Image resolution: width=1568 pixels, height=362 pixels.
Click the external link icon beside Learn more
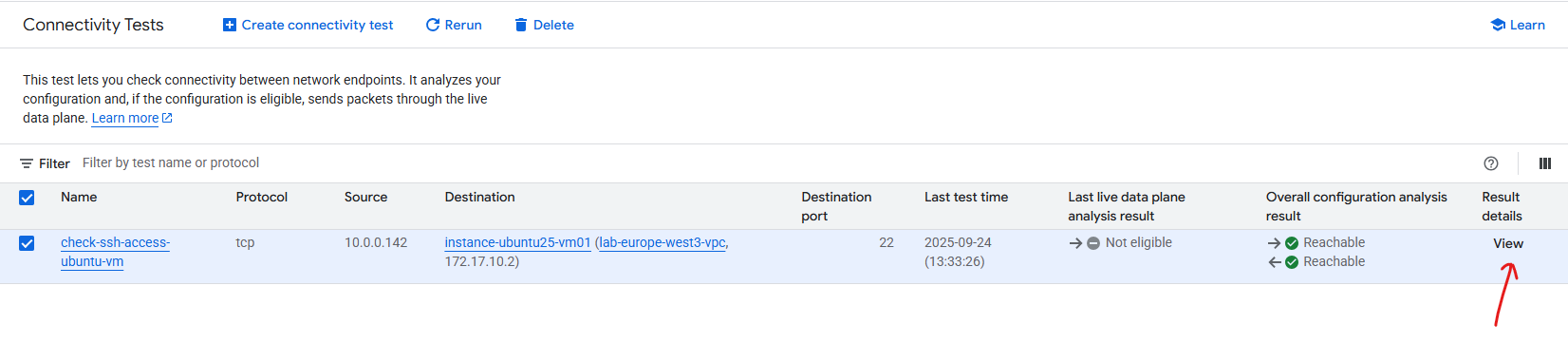pos(168,118)
